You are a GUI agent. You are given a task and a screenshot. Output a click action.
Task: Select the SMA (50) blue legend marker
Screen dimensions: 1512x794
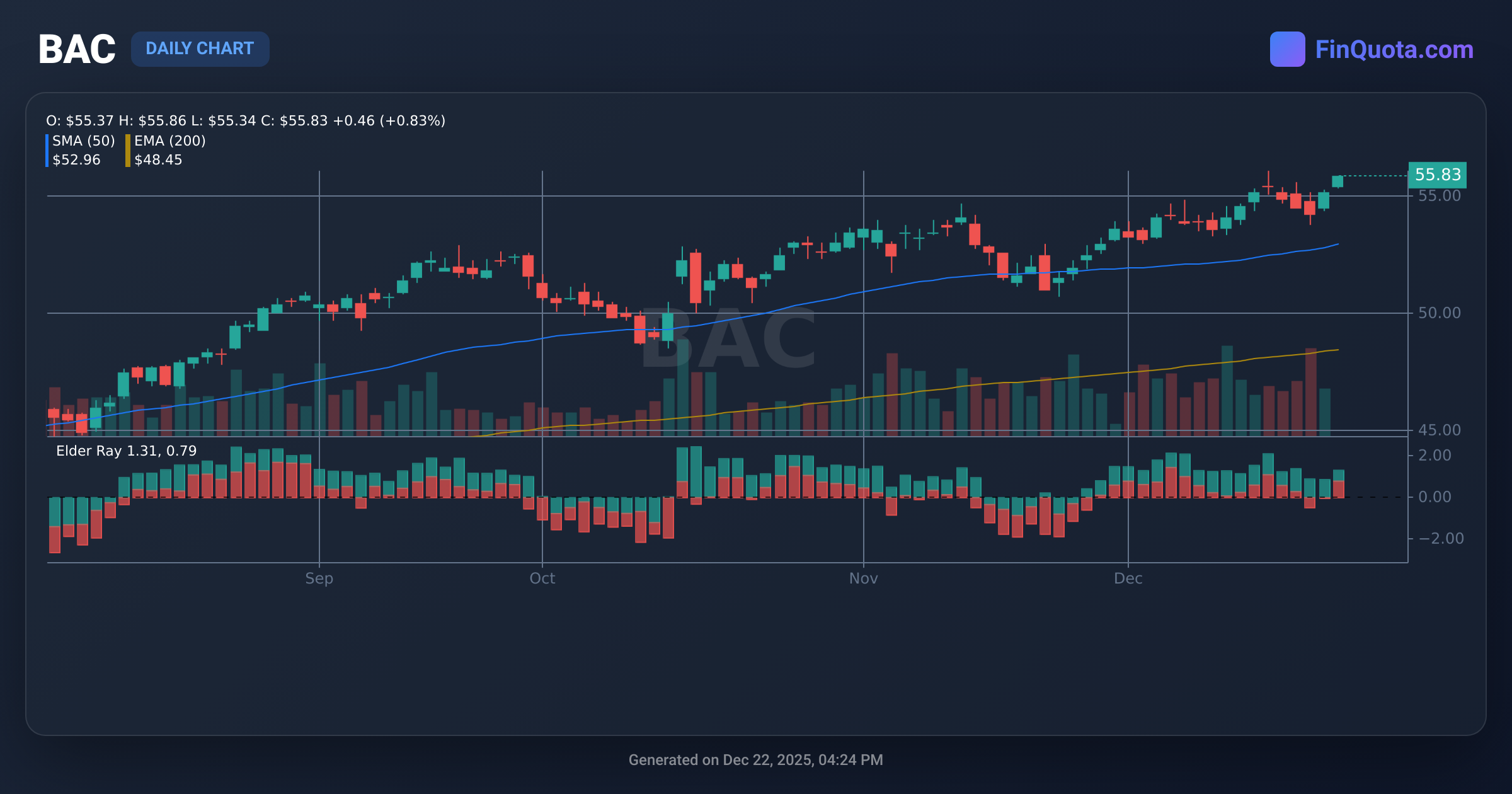tap(48, 149)
